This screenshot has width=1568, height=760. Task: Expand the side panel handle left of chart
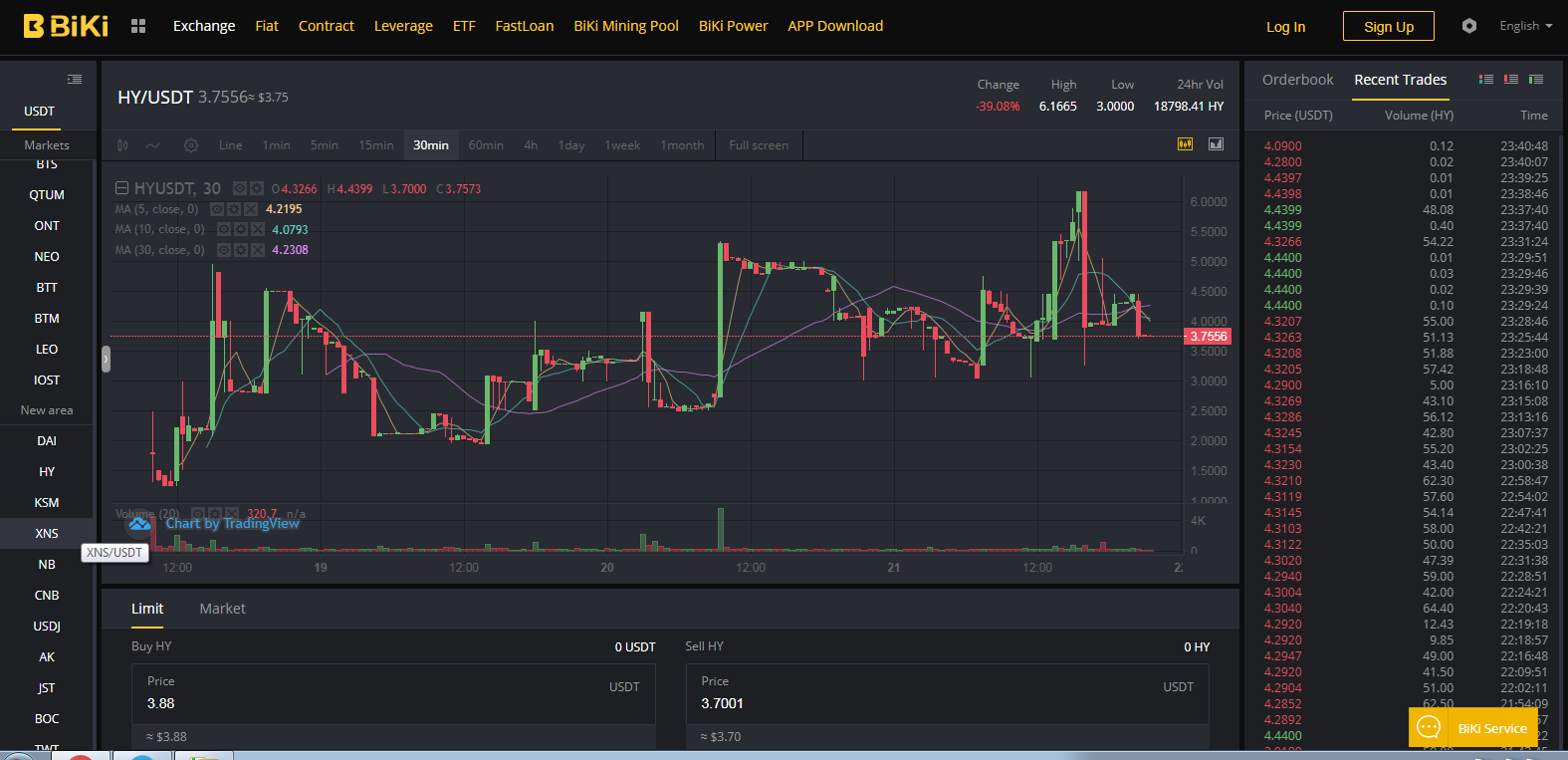pos(106,359)
